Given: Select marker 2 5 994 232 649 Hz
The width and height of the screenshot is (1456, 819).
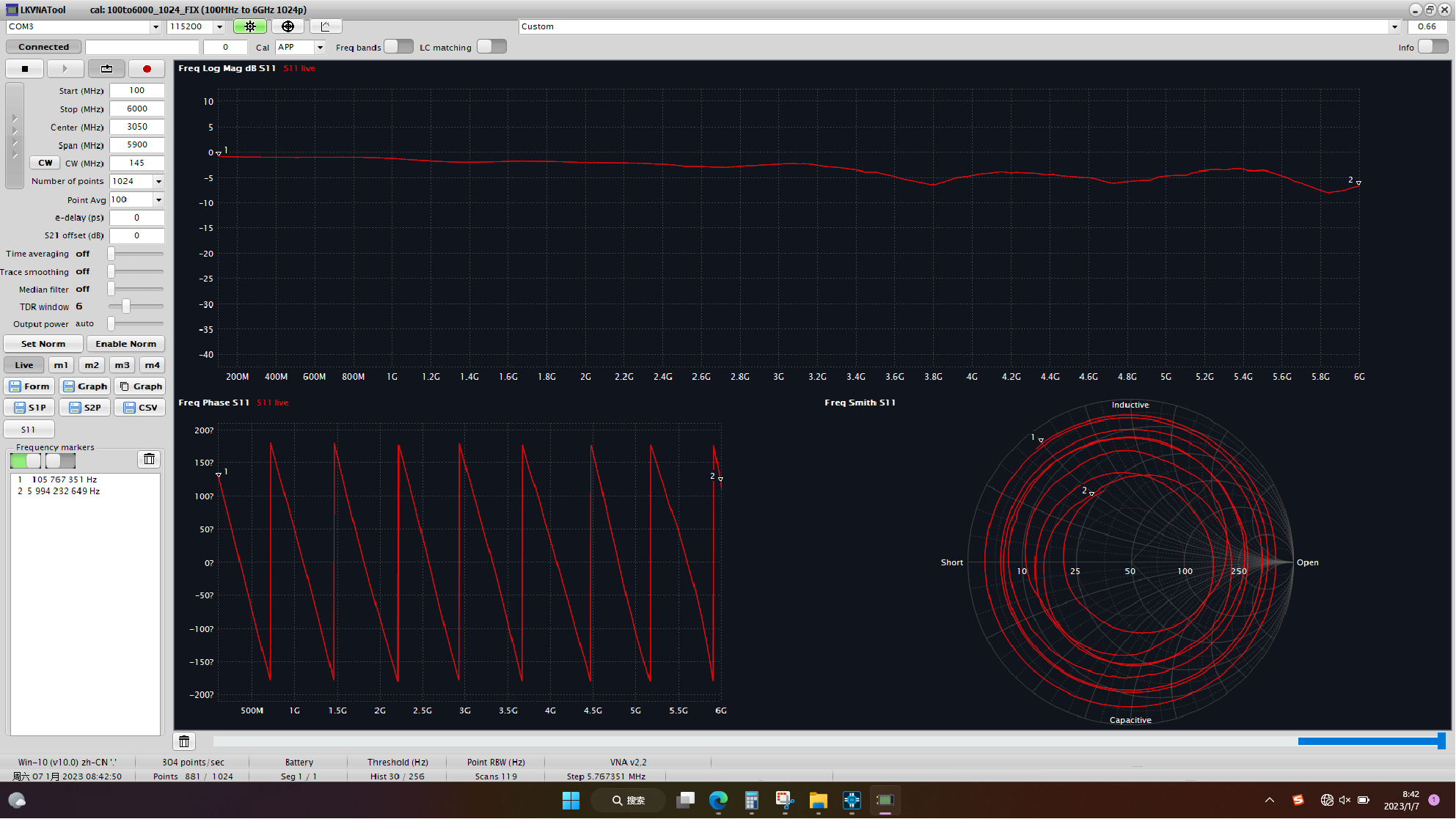Looking at the screenshot, I should pos(85,491).
